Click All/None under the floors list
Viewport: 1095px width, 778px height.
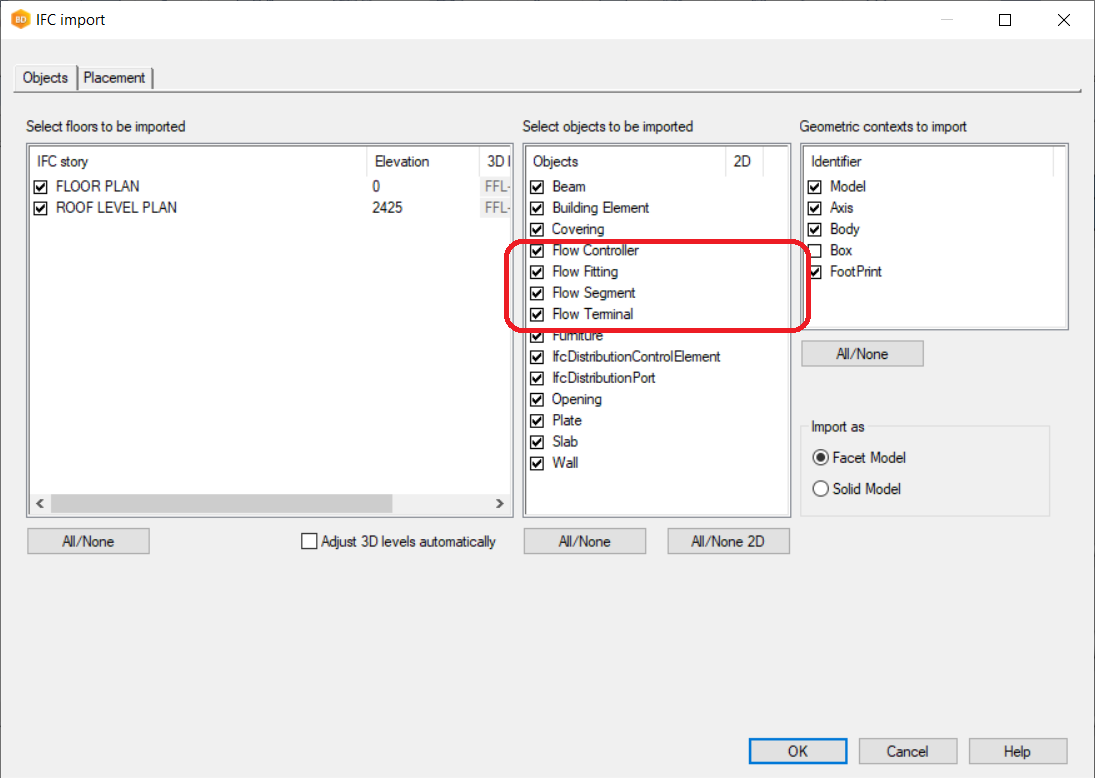88,541
